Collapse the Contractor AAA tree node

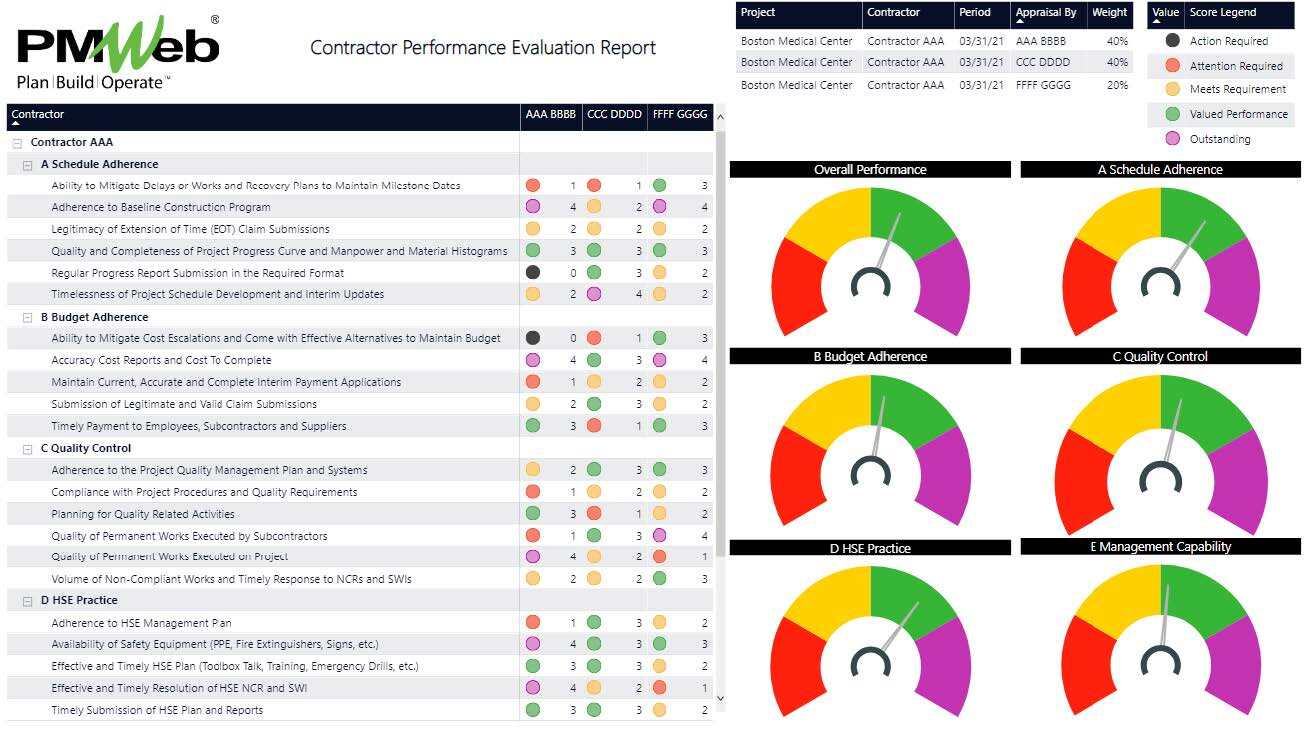coord(17,143)
